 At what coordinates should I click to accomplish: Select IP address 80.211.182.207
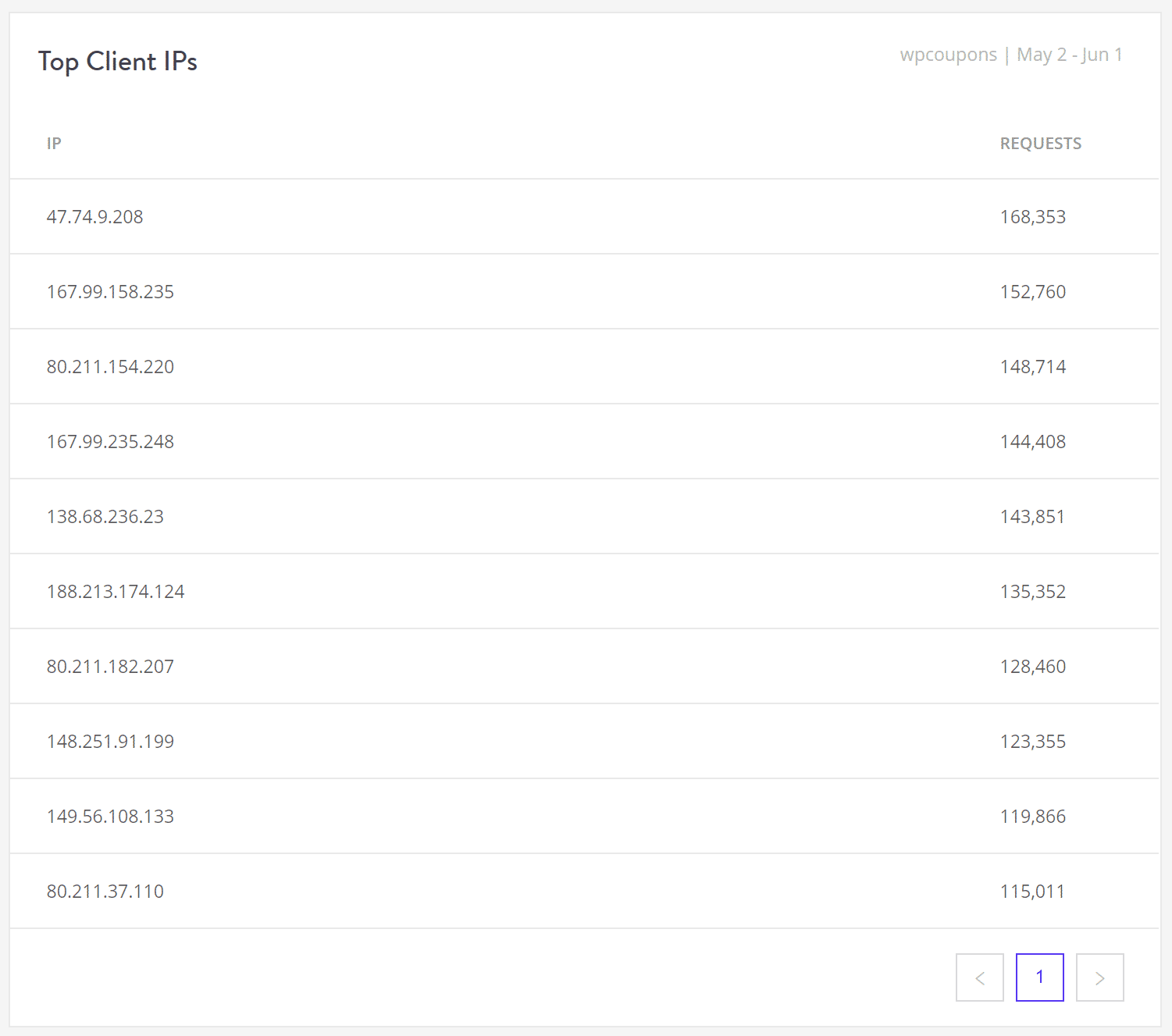tap(110, 666)
